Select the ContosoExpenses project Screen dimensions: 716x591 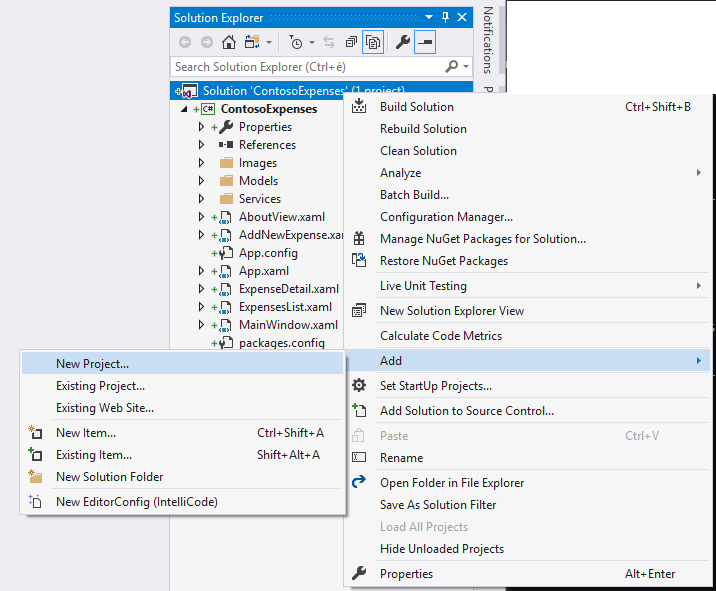click(269, 109)
